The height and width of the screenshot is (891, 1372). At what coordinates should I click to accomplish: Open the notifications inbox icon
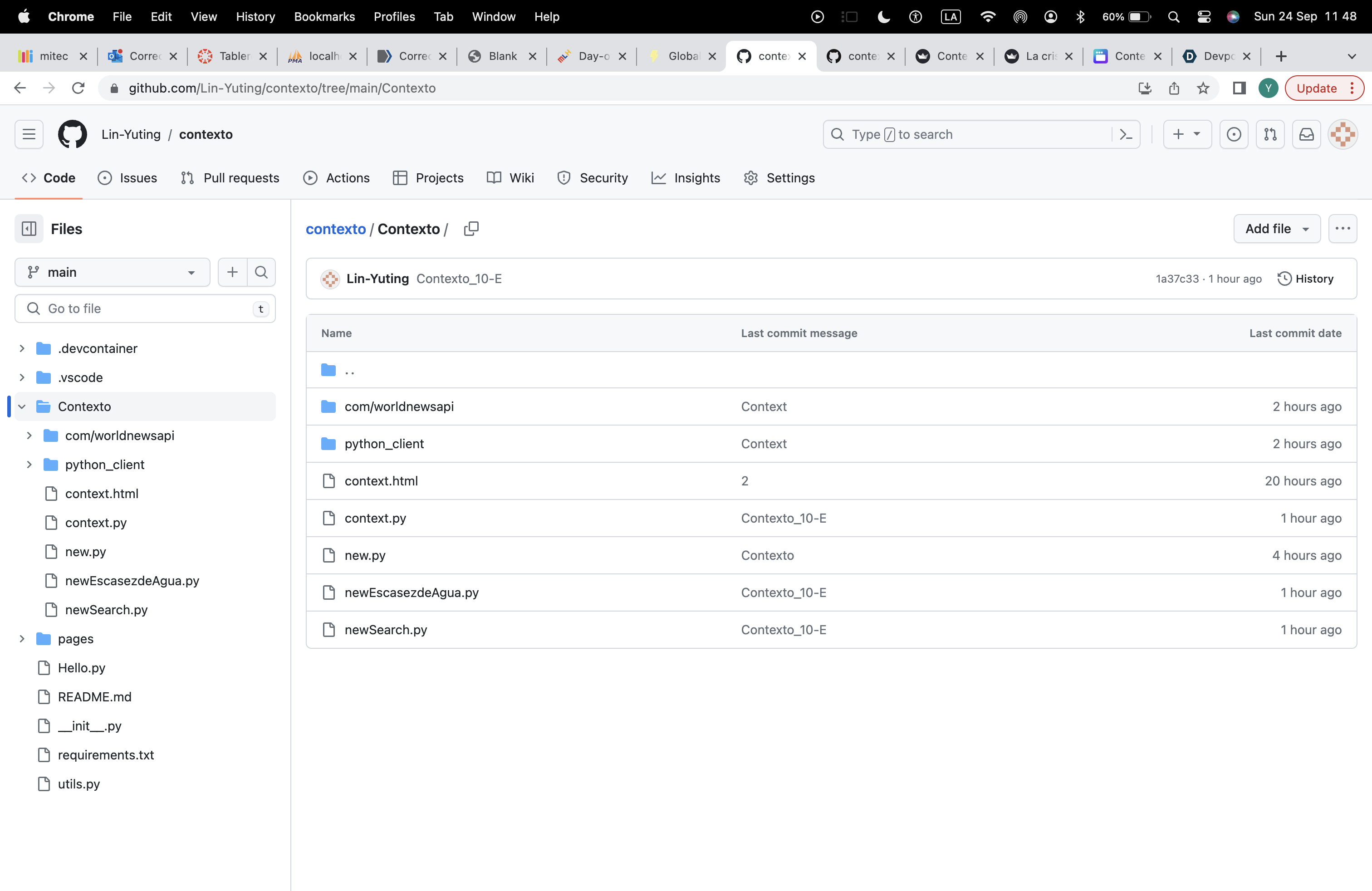(1306, 134)
